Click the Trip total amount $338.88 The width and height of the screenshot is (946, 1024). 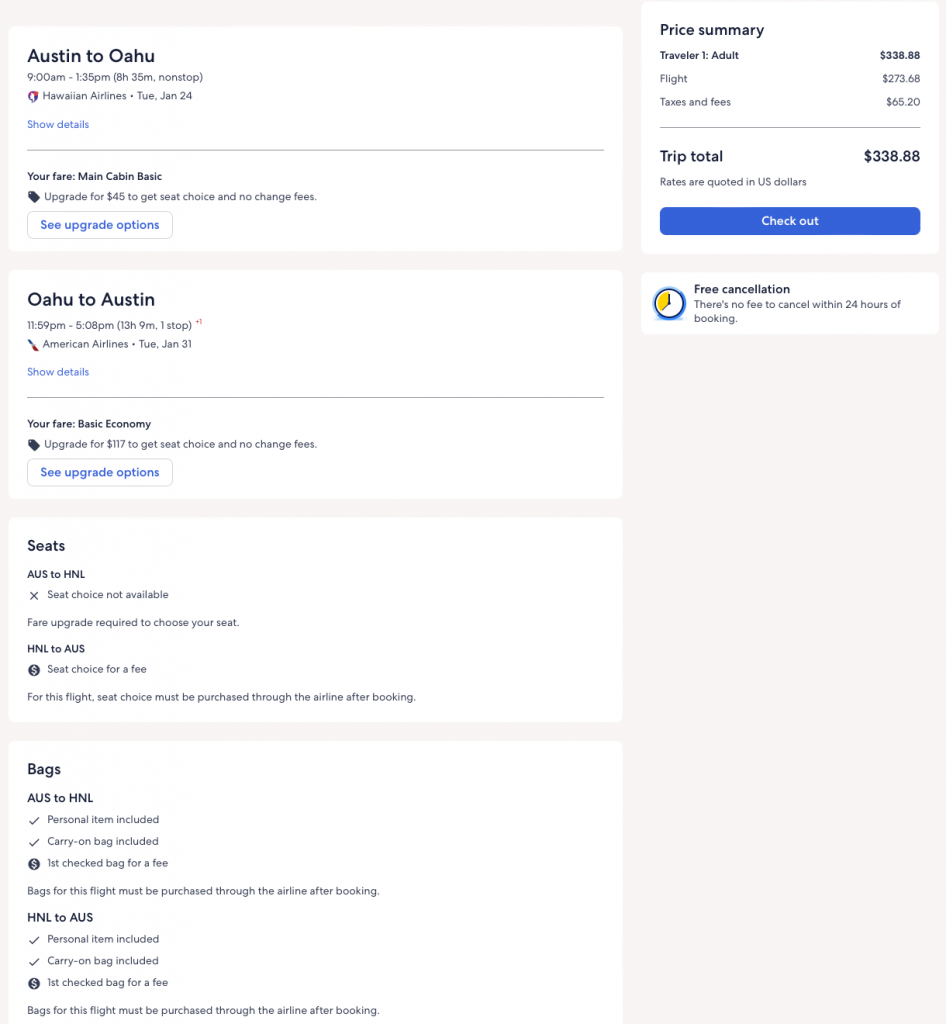point(891,157)
